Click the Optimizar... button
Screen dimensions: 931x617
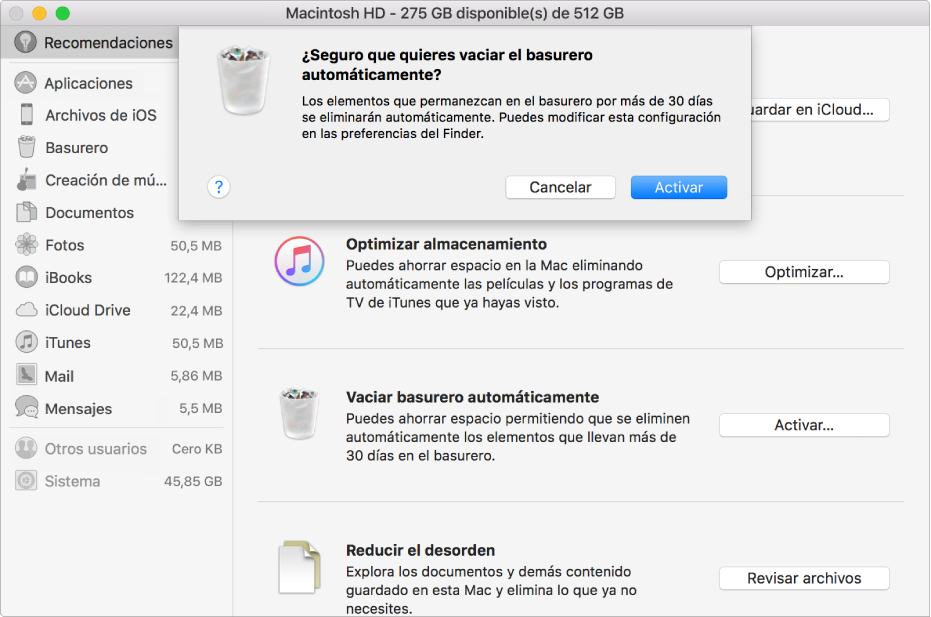pyautogui.click(x=804, y=272)
